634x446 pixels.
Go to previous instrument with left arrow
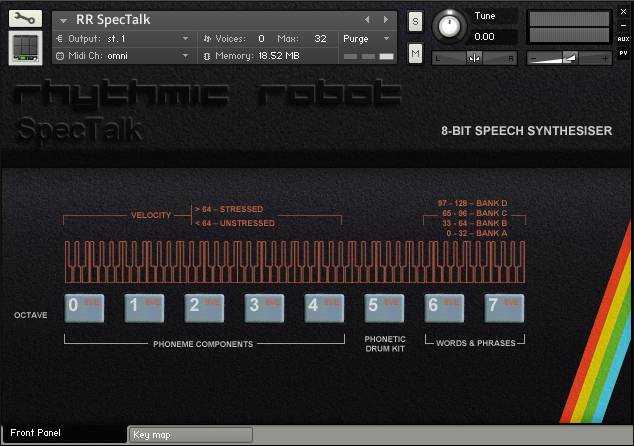point(366,19)
